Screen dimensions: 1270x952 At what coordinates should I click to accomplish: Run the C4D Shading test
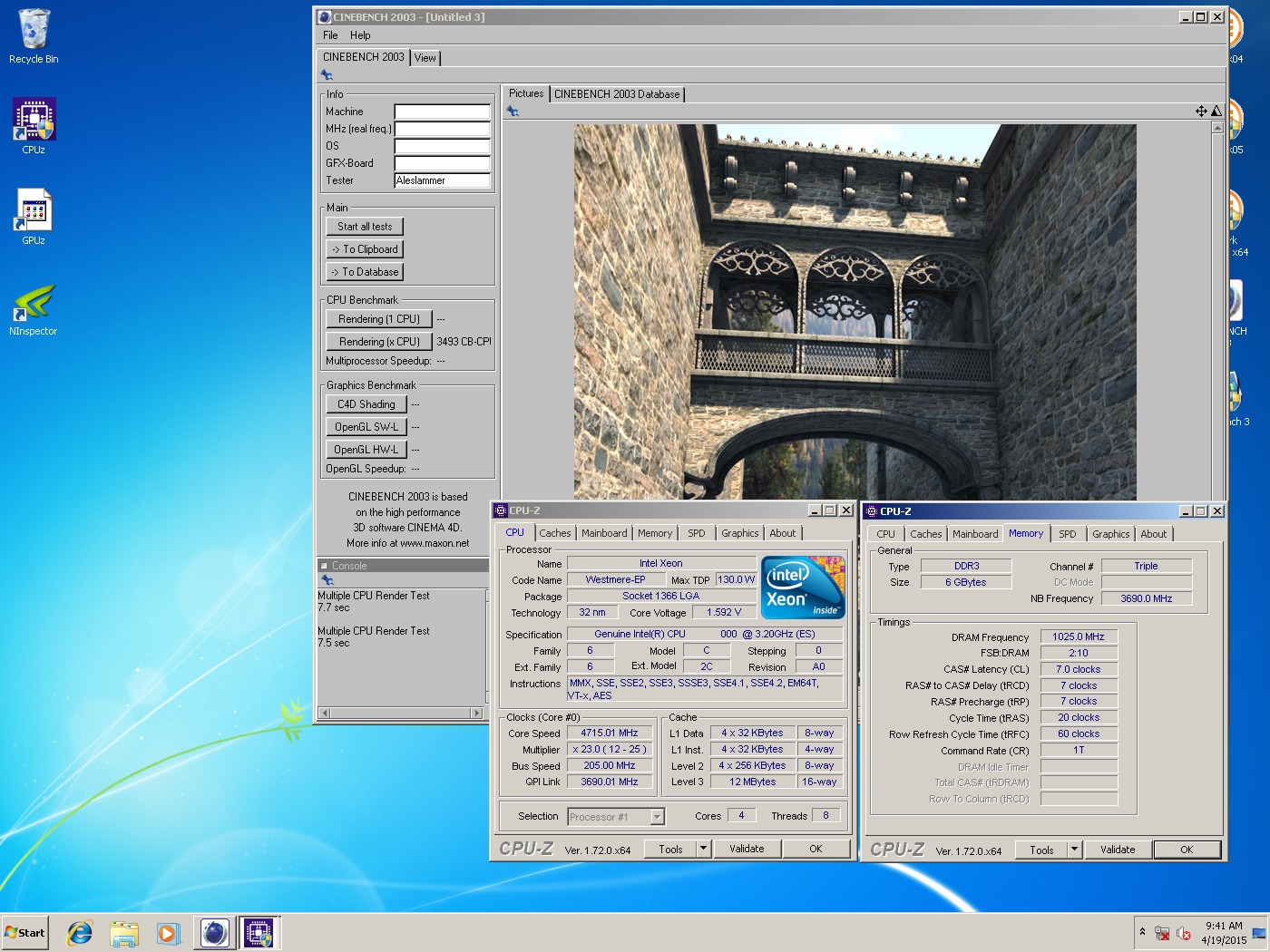(x=366, y=404)
